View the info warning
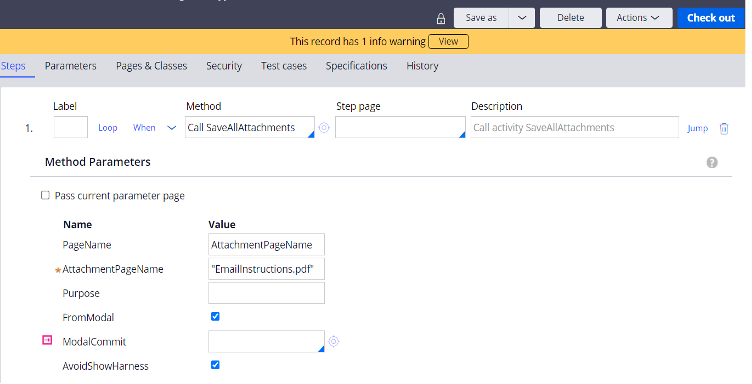 (448, 41)
